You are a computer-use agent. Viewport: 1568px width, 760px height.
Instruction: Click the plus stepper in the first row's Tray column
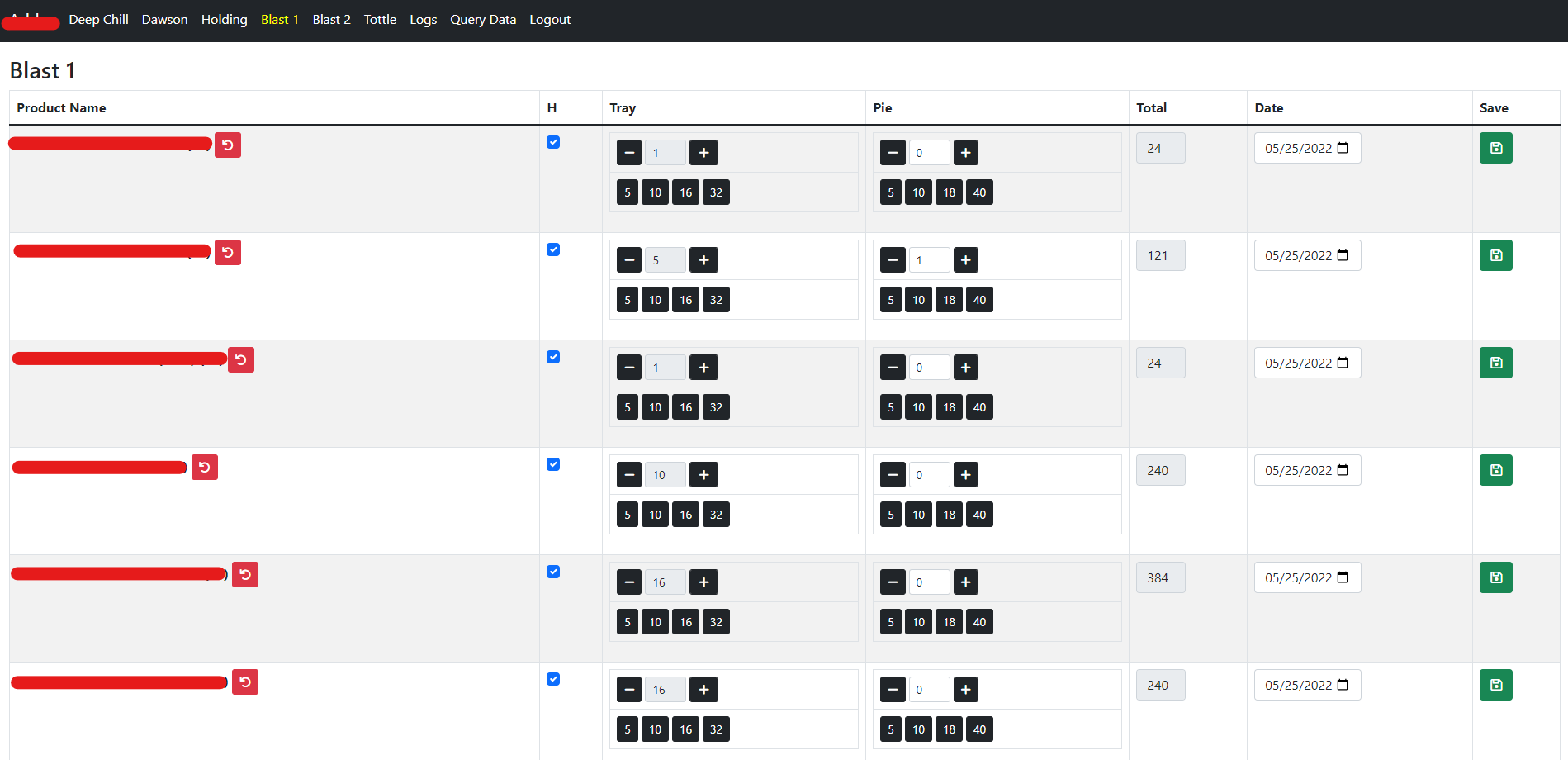(x=703, y=152)
